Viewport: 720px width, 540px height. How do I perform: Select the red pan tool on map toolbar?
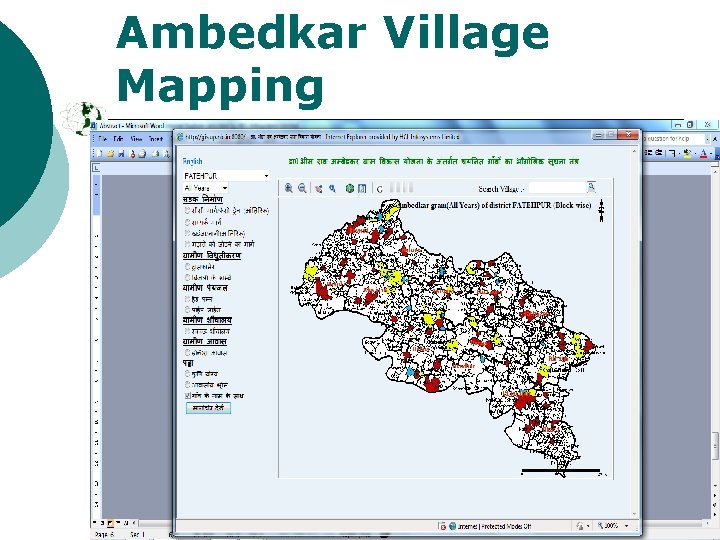(x=319, y=188)
